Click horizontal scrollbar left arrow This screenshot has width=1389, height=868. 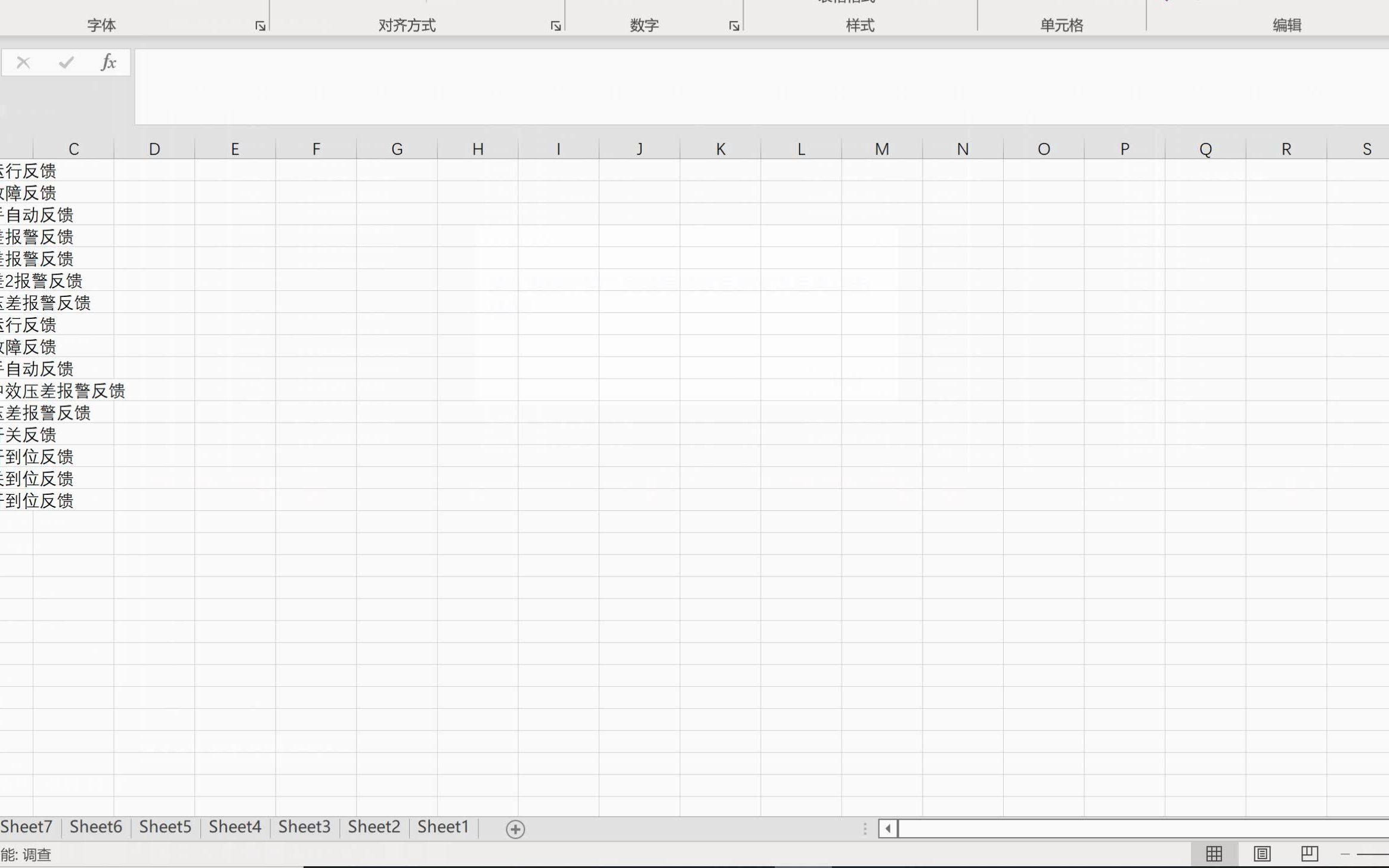tap(887, 828)
